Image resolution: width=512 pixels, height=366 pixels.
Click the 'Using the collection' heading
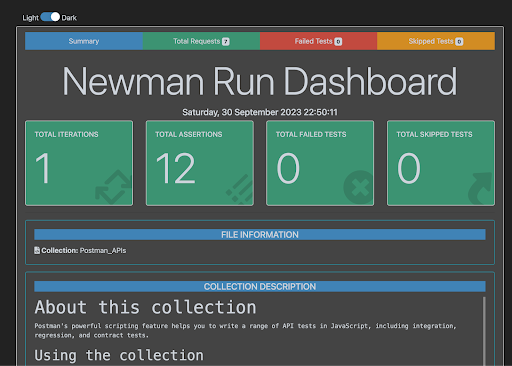point(119,355)
